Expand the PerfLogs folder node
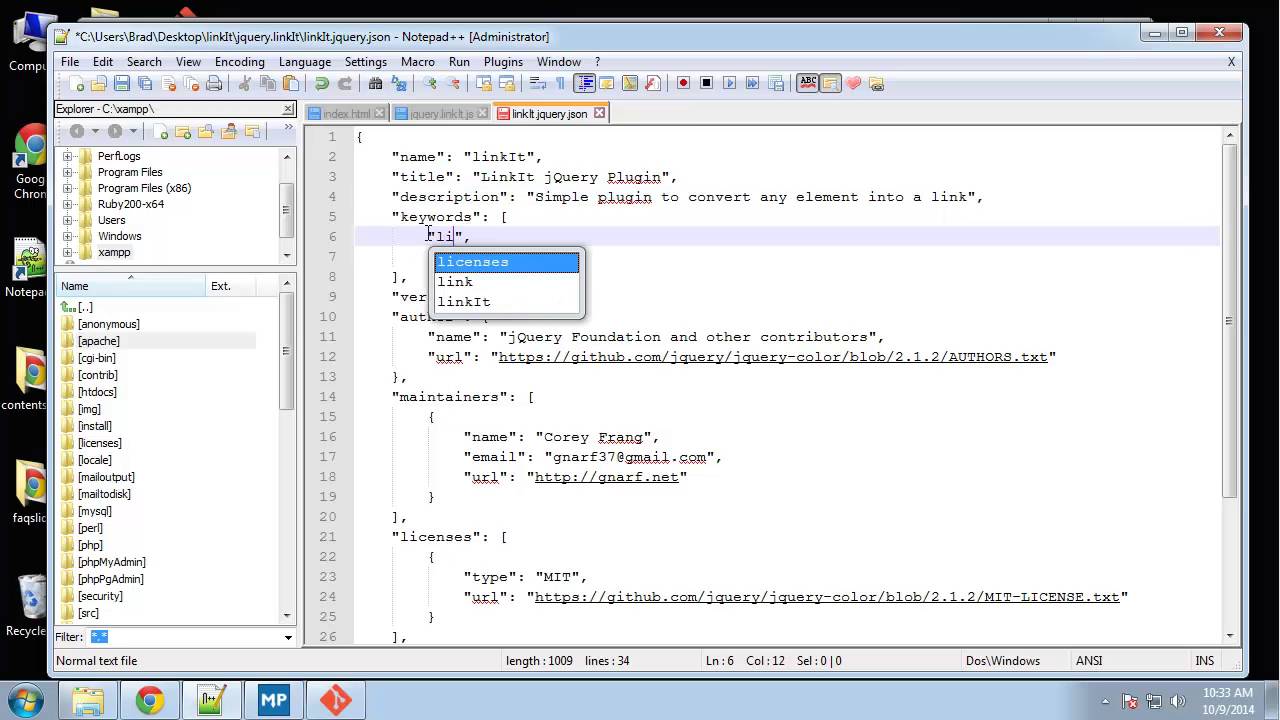Image resolution: width=1280 pixels, height=720 pixels. 67,156
